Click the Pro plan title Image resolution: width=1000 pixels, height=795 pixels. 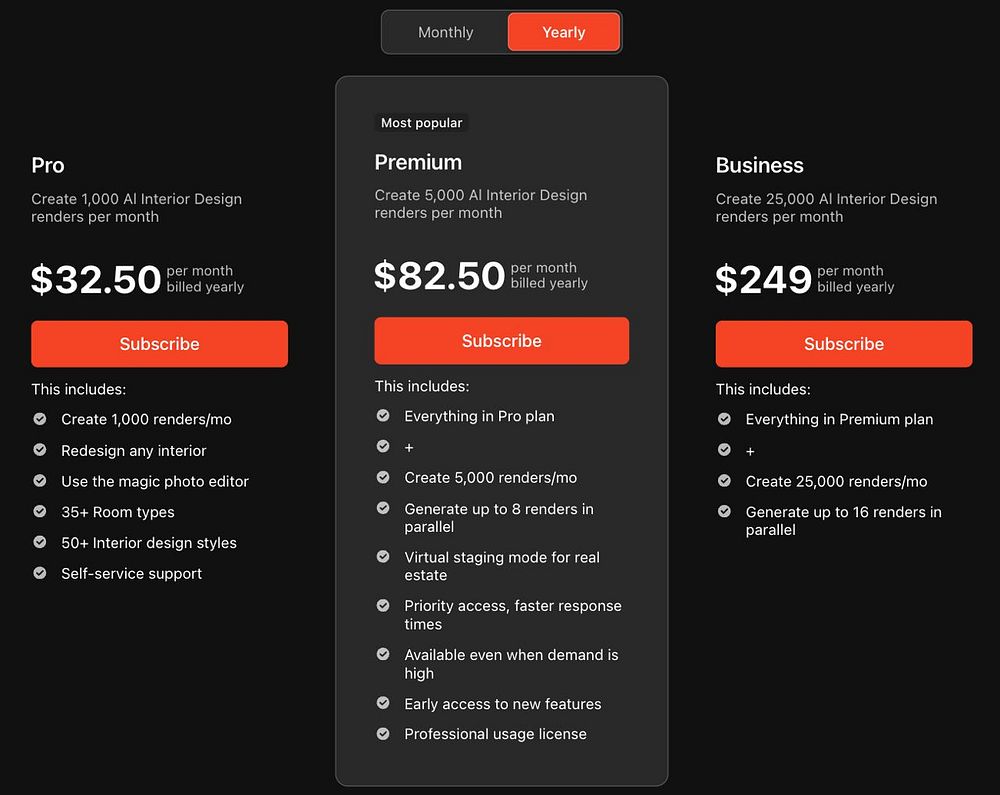point(48,165)
